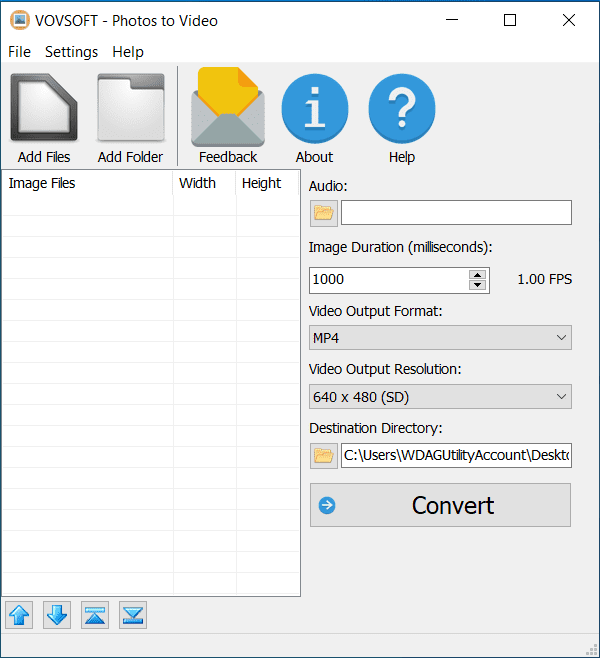Screen dimensions: 600x658
Task: Open the File menu
Action: click(x=19, y=52)
